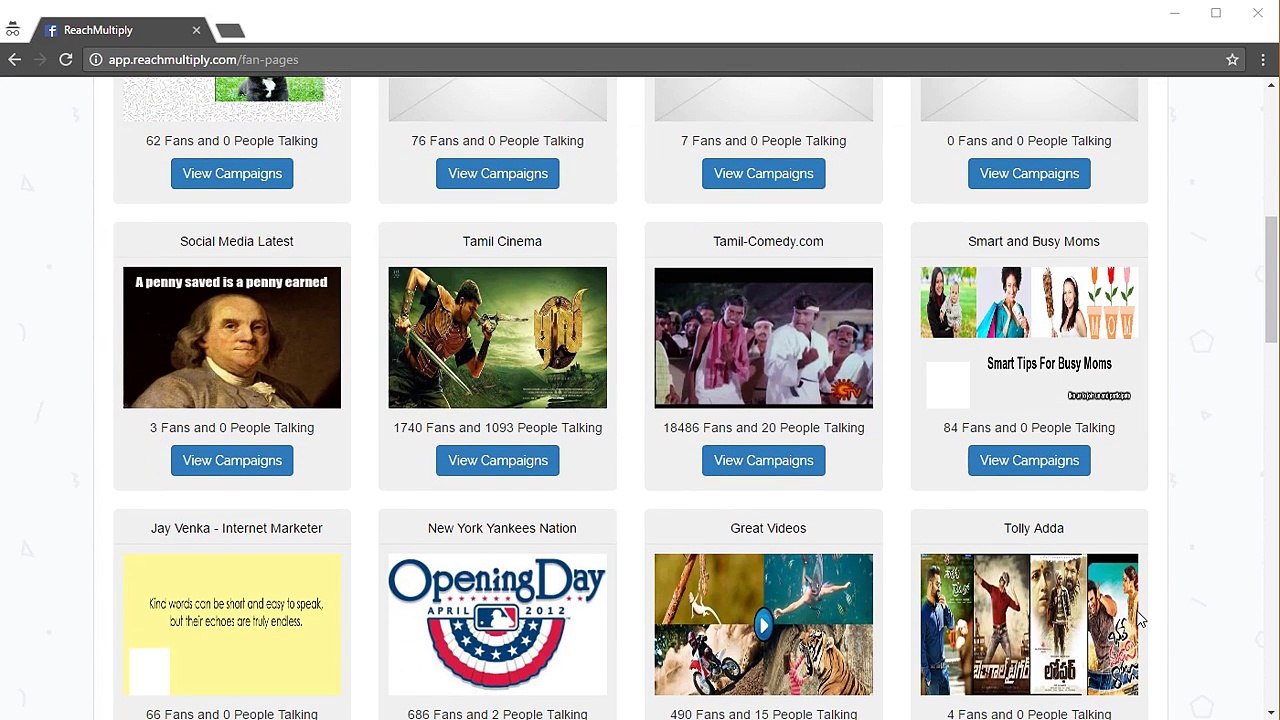View Campaigns for the 76 Fans page

[x=498, y=174]
